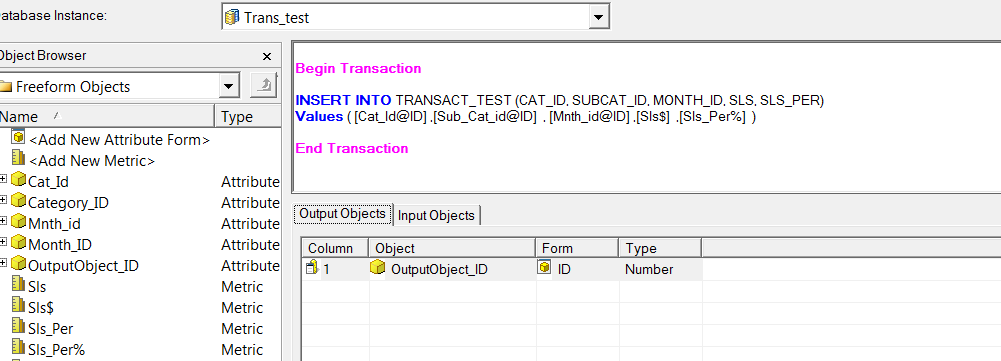The height and width of the screenshot is (361, 1001).
Task: Select the Number type cell
Action: point(660,269)
